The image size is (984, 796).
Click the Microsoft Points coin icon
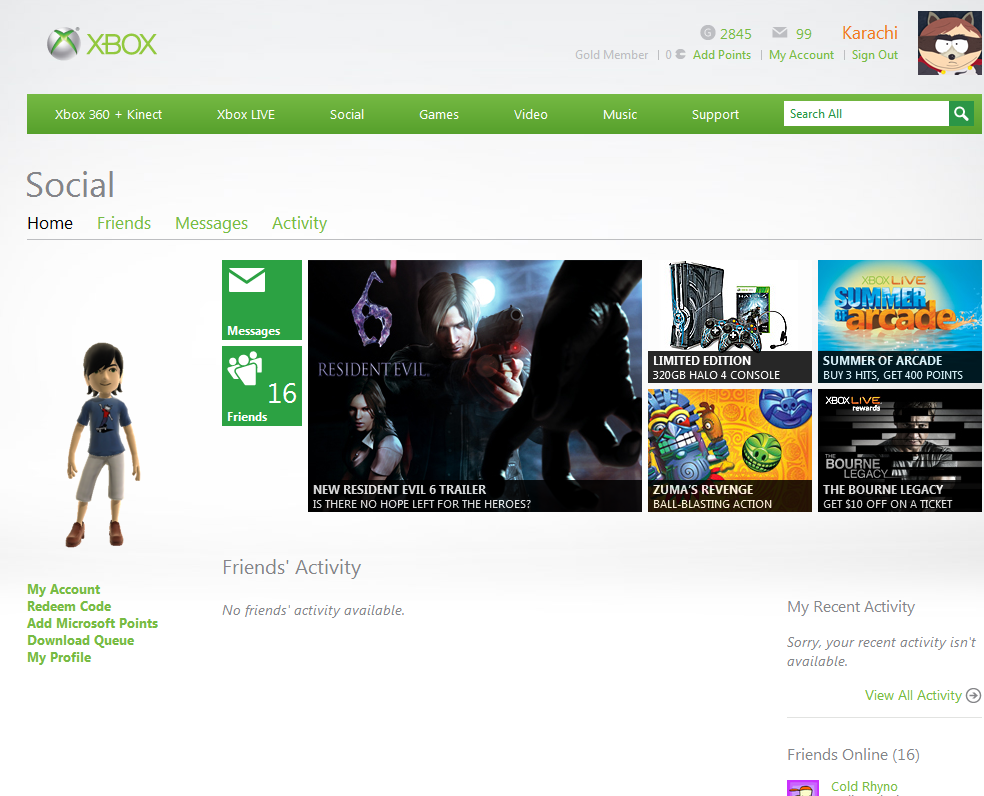click(680, 55)
